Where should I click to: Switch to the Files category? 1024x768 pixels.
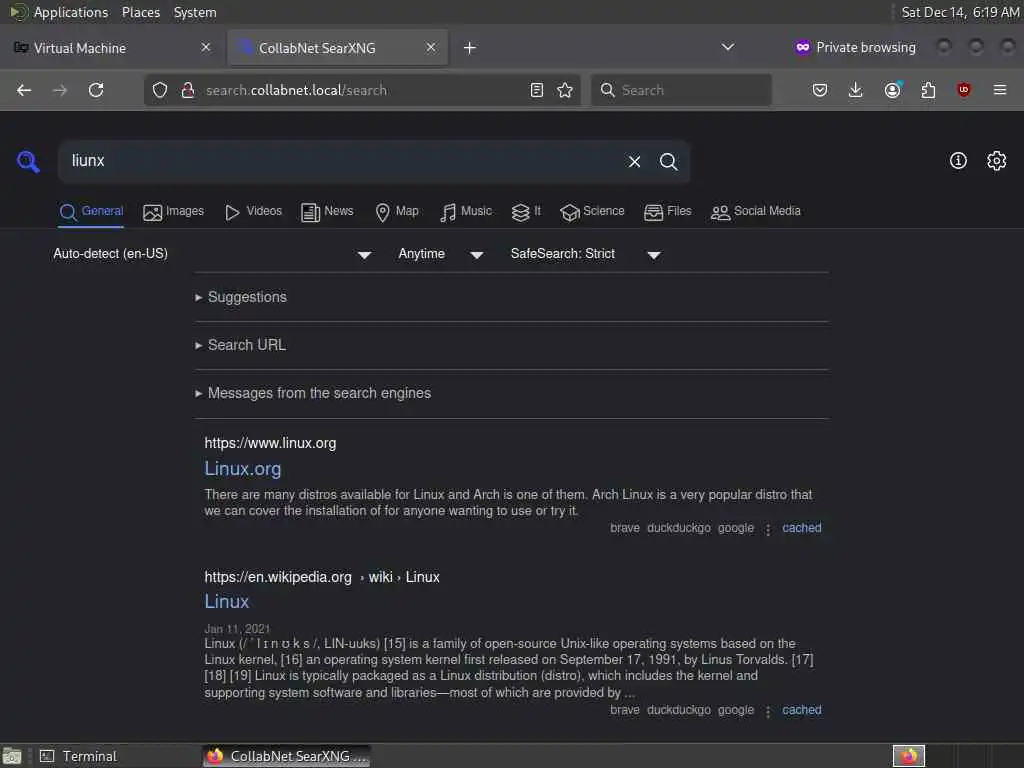[667, 212]
